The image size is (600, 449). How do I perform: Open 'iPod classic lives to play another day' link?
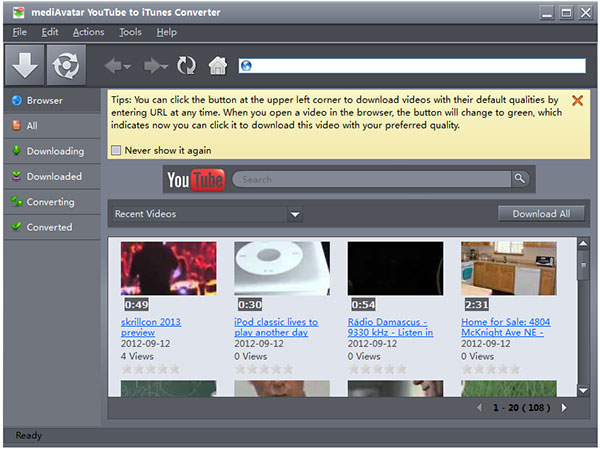pos(276,327)
